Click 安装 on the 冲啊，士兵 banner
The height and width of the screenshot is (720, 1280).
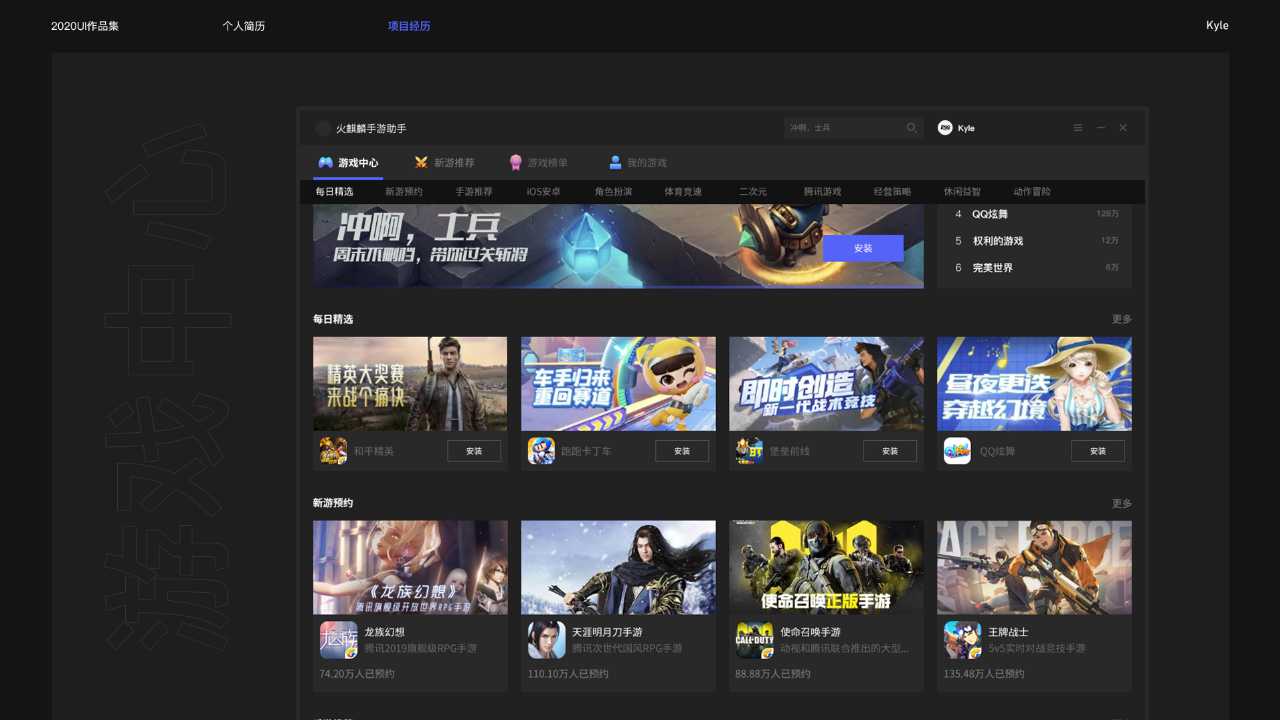click(x=863, y=248)
